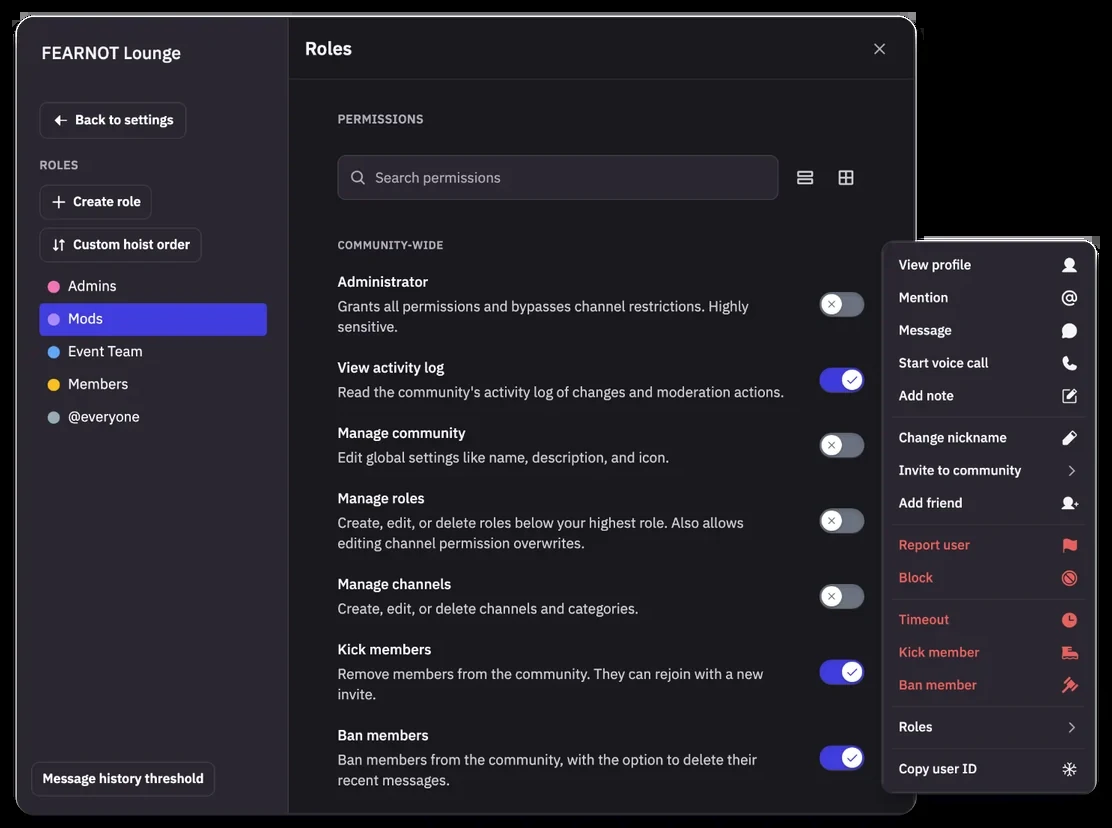
Task: Choose Mention from the context menu
Action: pos(989,298)
